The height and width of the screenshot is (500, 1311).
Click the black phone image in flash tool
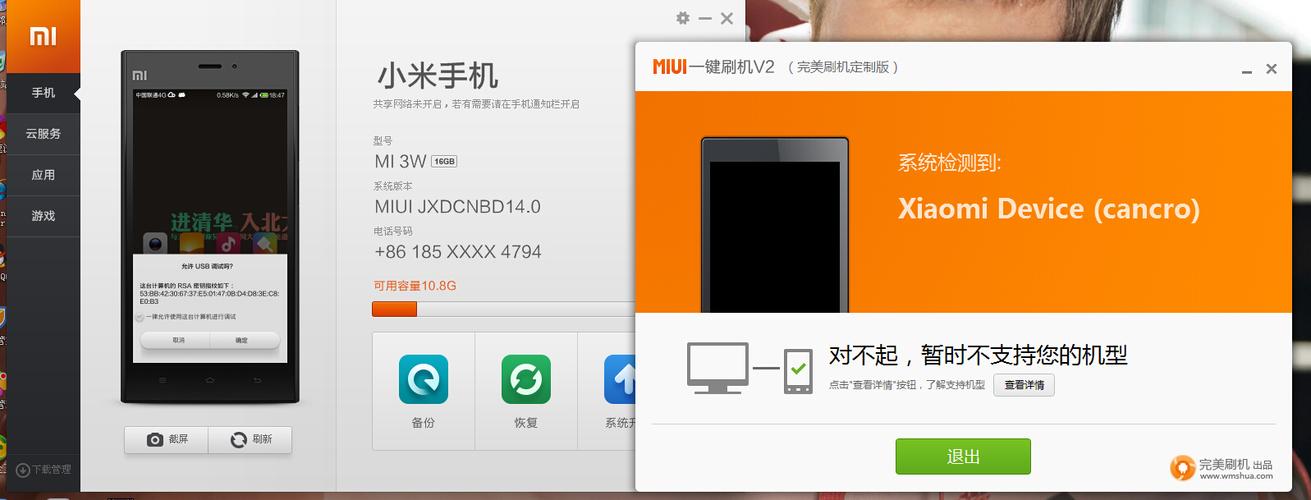(x=775, y=225)
